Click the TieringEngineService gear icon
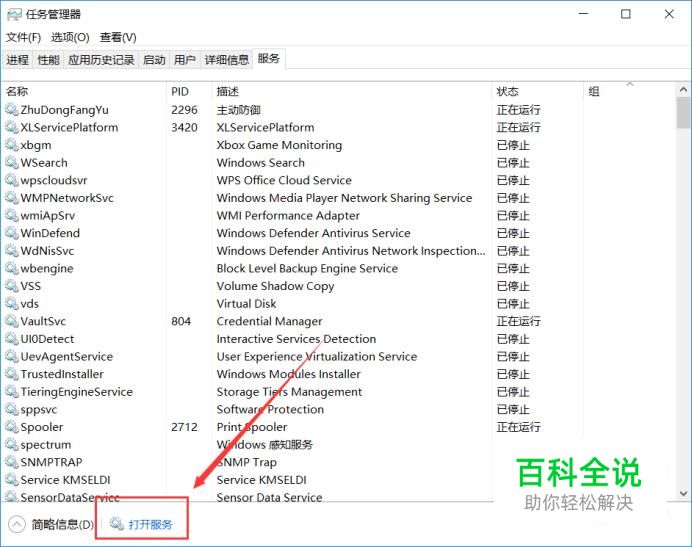The width and height of the screenshot is (692, 547). coord(11,392)
